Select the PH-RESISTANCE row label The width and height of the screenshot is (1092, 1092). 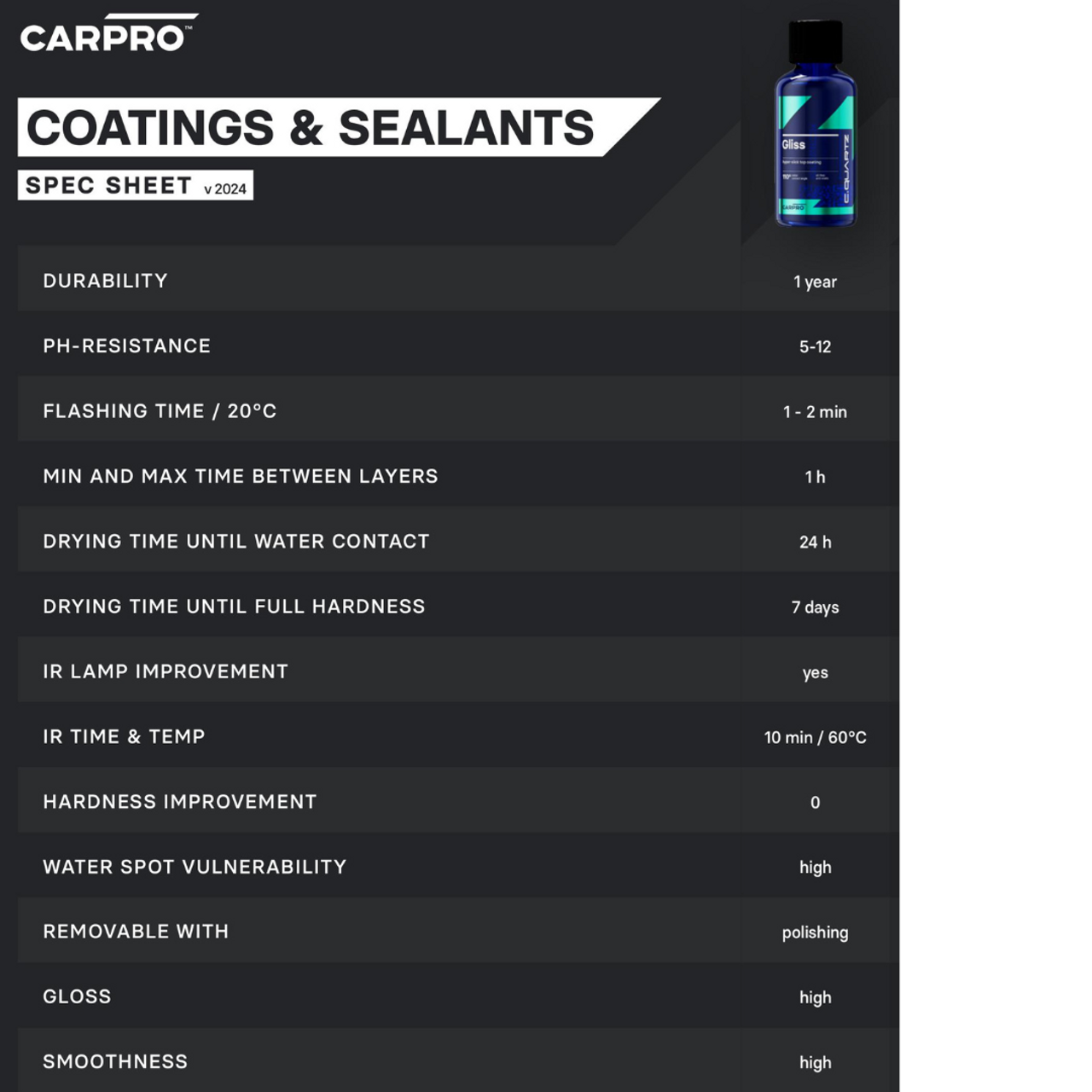pyautogui.click(x=126, y=346)
